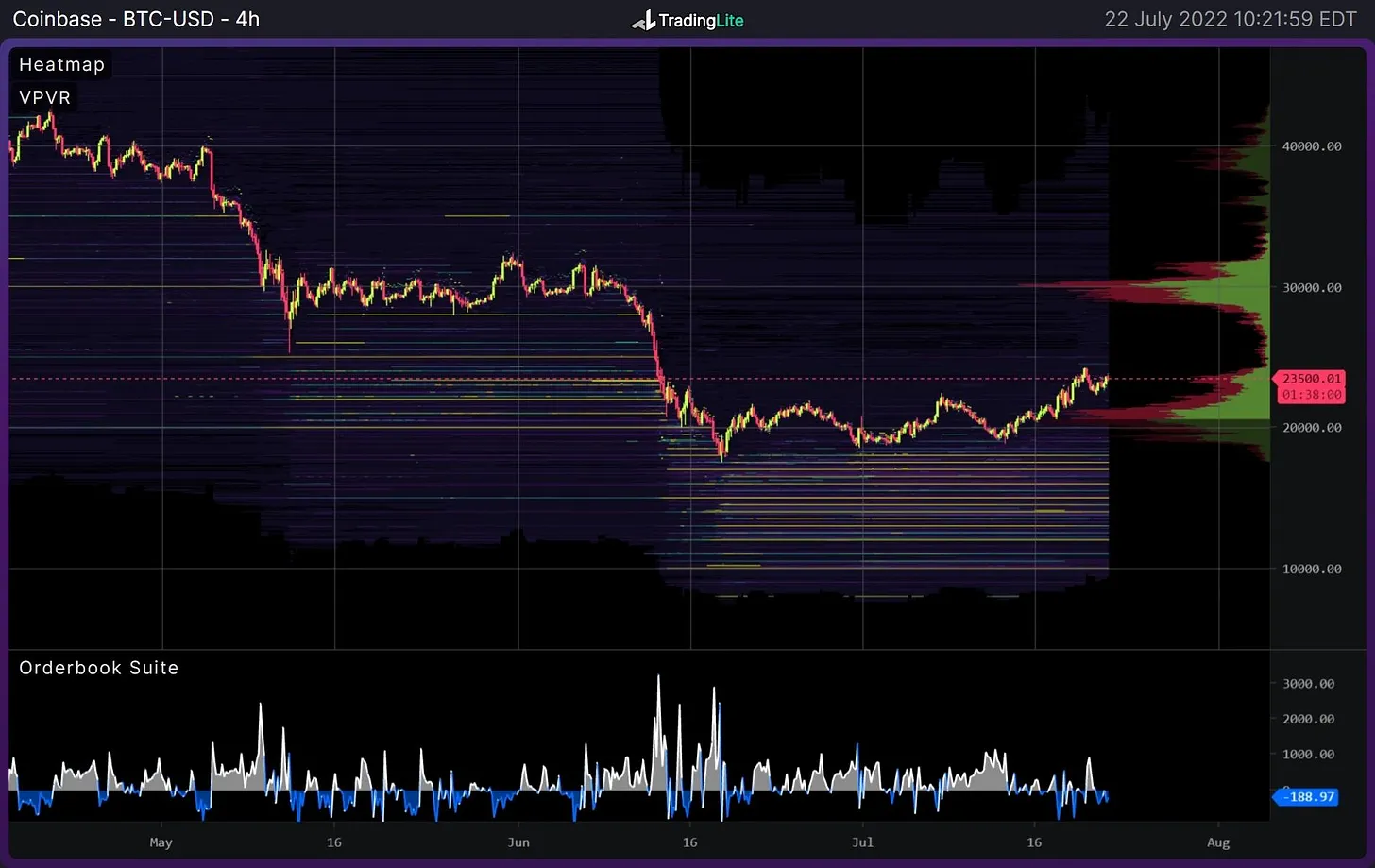The width and height of the screenshot is (1375, 868).
Task: Click the 10000.00 price axis label
Action: point(1311,569)
